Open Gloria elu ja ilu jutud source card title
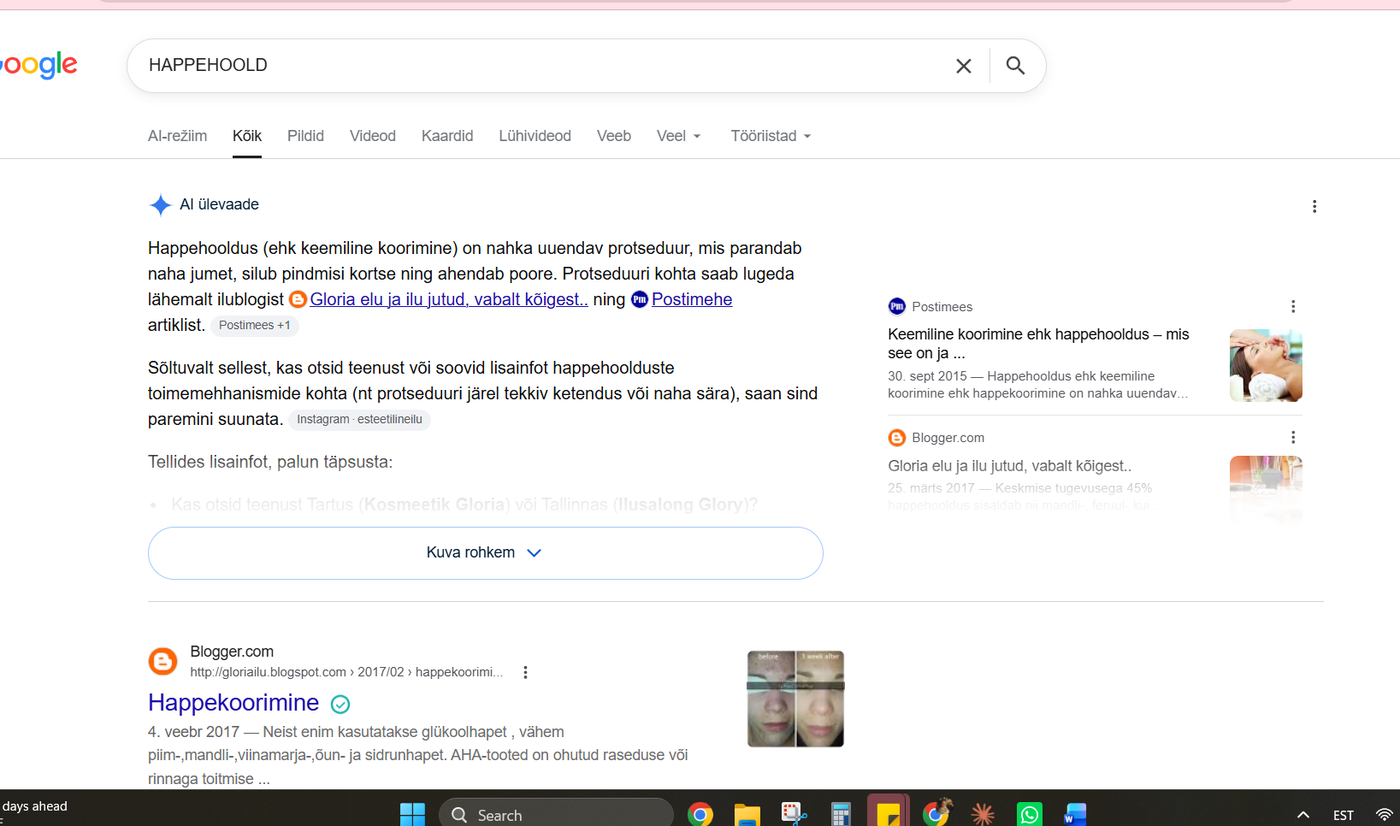This screenshot has height=826, width=1400. point(1010,466)
